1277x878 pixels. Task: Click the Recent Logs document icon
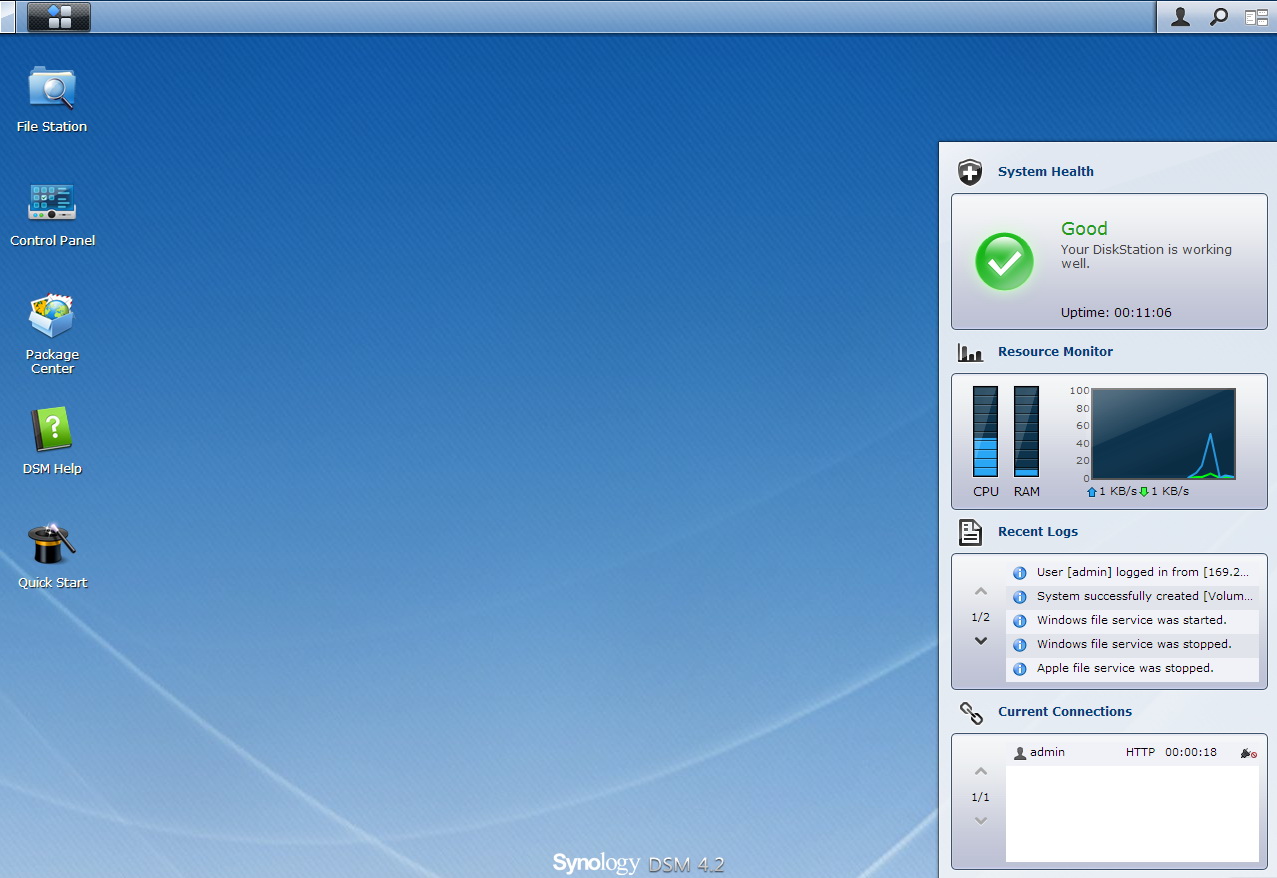(970, 532)
